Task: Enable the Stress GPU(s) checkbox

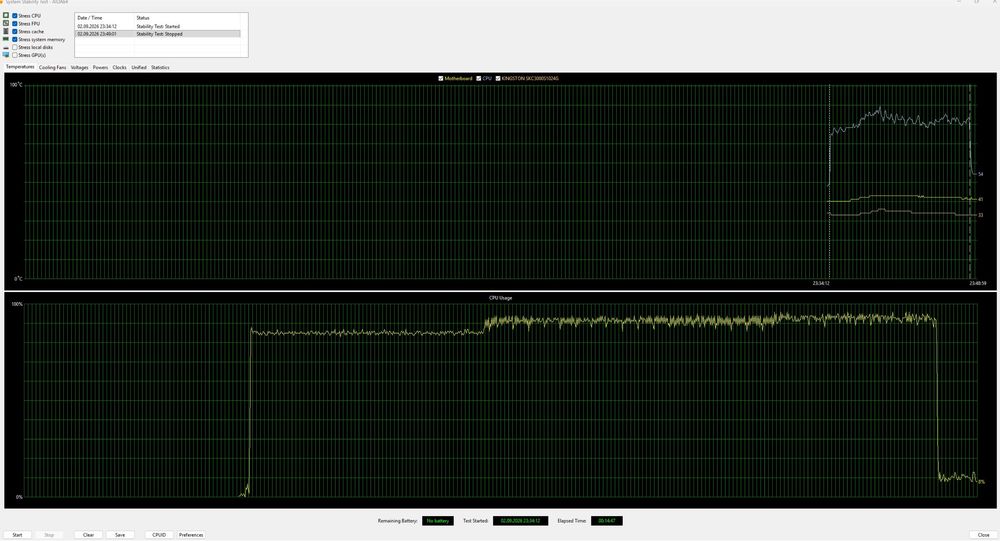Action: [15, 55]
